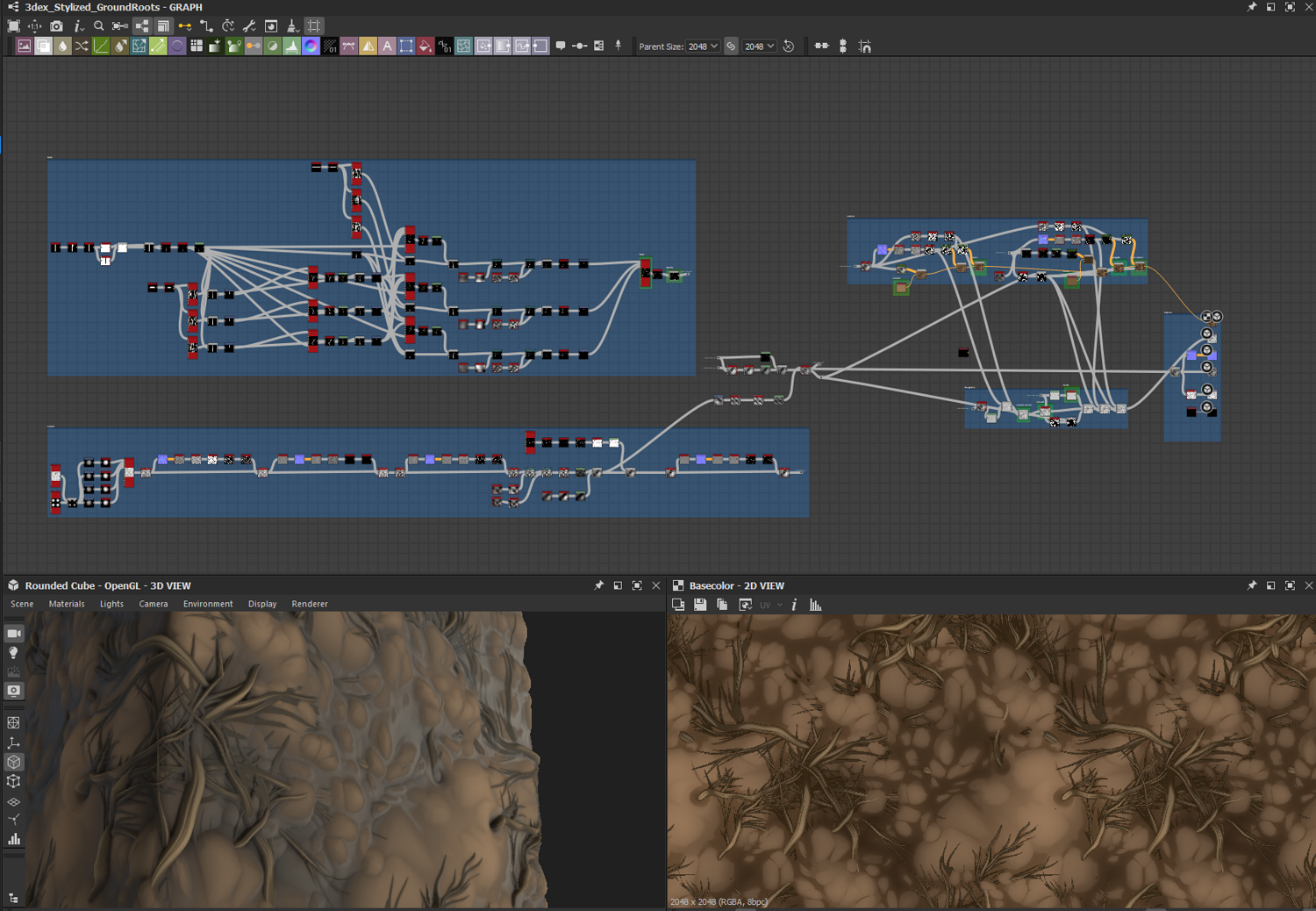Image resolution: width=1316 pixels, height=911 pixels.
Task: Click the save icon in 2D view
Action: (x=700, y=605)
